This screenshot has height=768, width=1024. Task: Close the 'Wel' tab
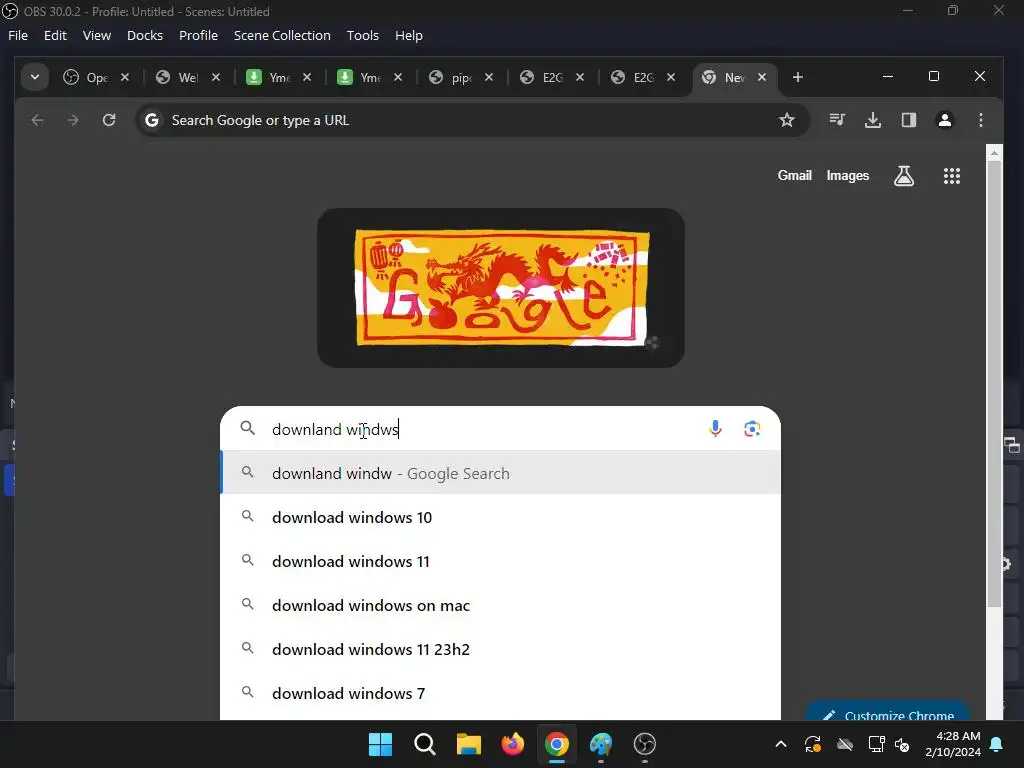[x=216, y=77]
